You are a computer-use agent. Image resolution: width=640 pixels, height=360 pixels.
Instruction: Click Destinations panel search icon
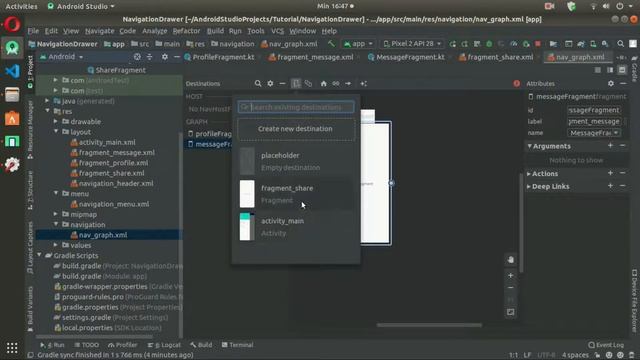tap(258, 83)
